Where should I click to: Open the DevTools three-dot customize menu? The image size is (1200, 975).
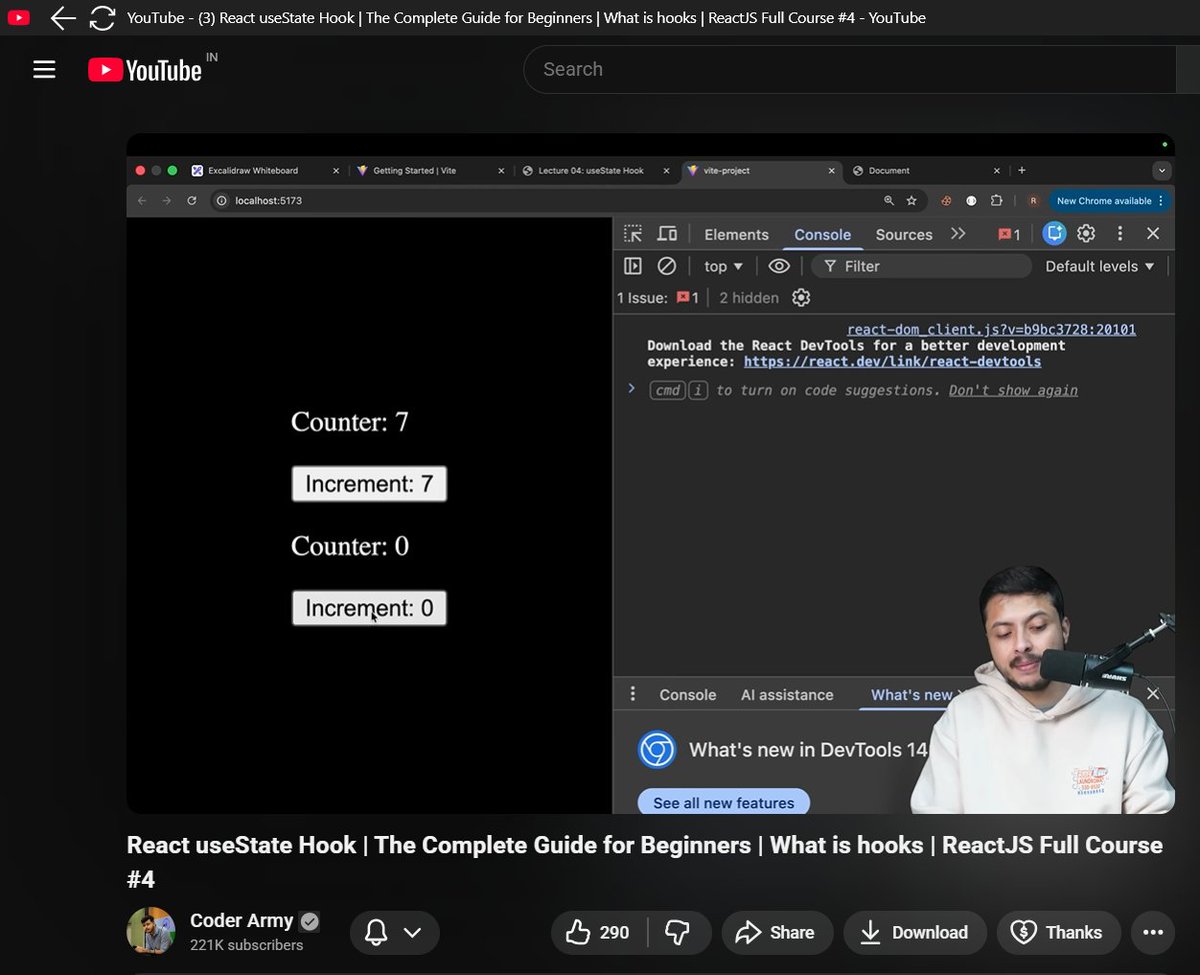point(1119,233)
